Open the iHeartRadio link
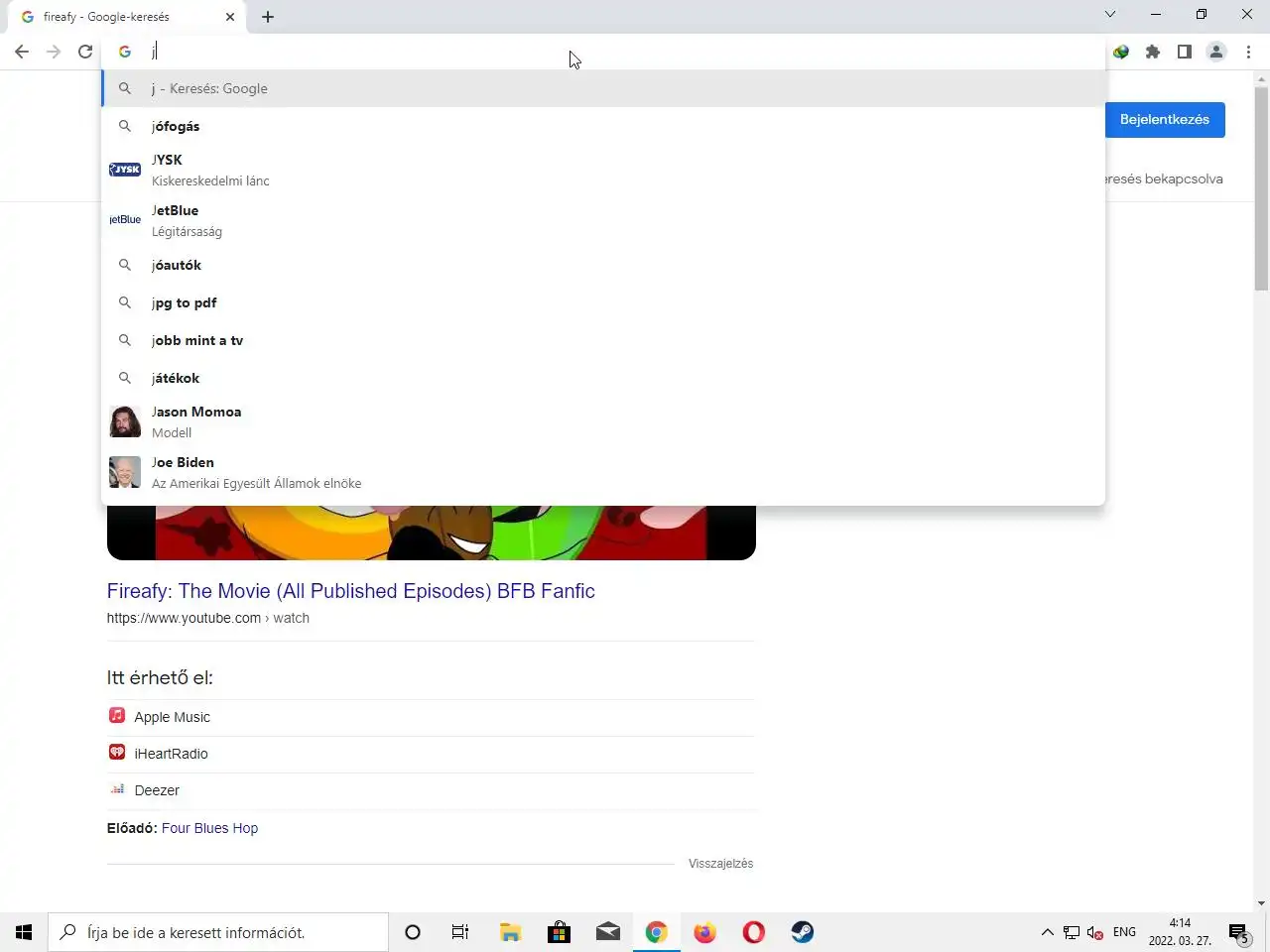1270x952 pixels. [x=172, y=754]
